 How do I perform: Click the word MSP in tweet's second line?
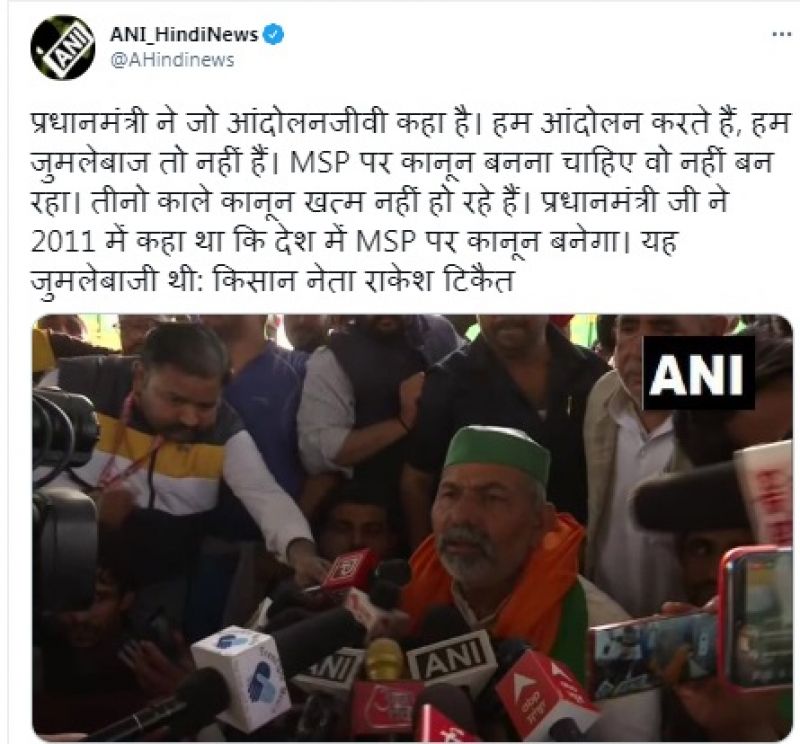(x=320, y=163)
